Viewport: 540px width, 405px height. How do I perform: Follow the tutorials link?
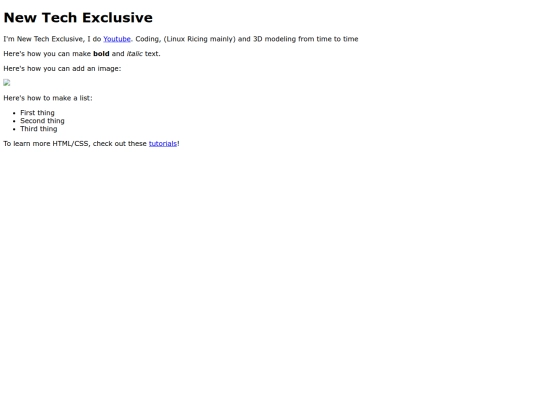coord(163,144)
